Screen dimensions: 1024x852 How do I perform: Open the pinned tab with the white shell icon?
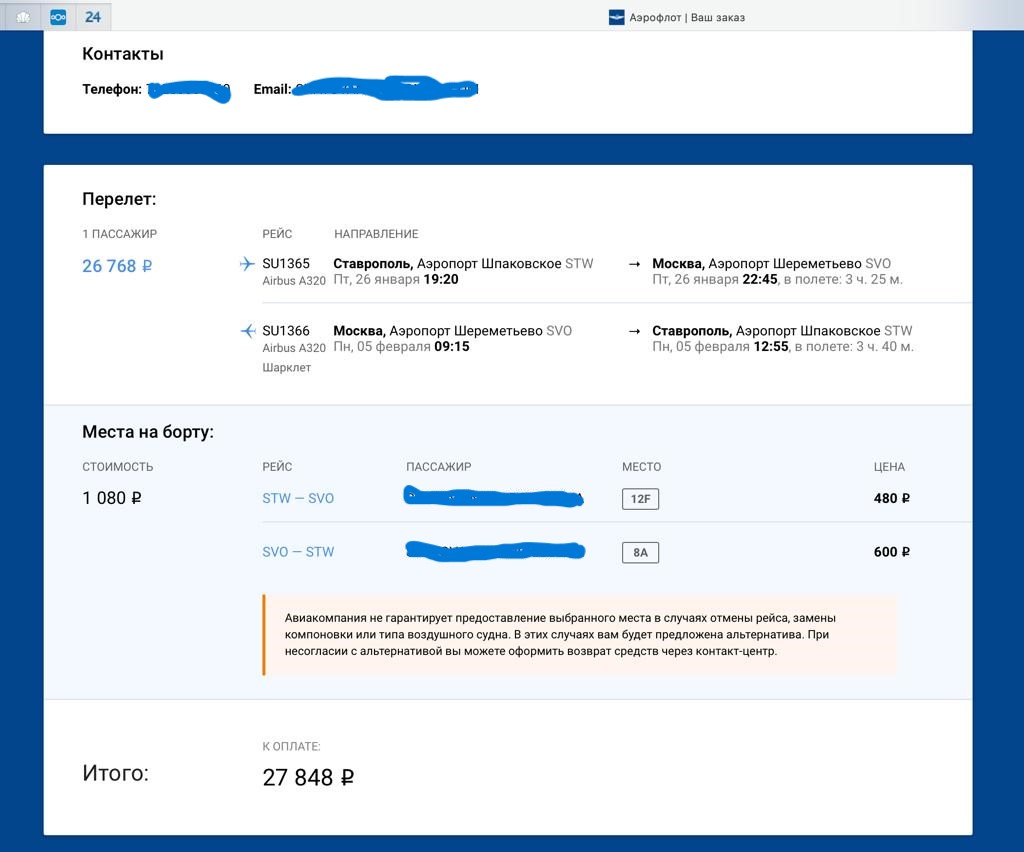pos(23,17)
